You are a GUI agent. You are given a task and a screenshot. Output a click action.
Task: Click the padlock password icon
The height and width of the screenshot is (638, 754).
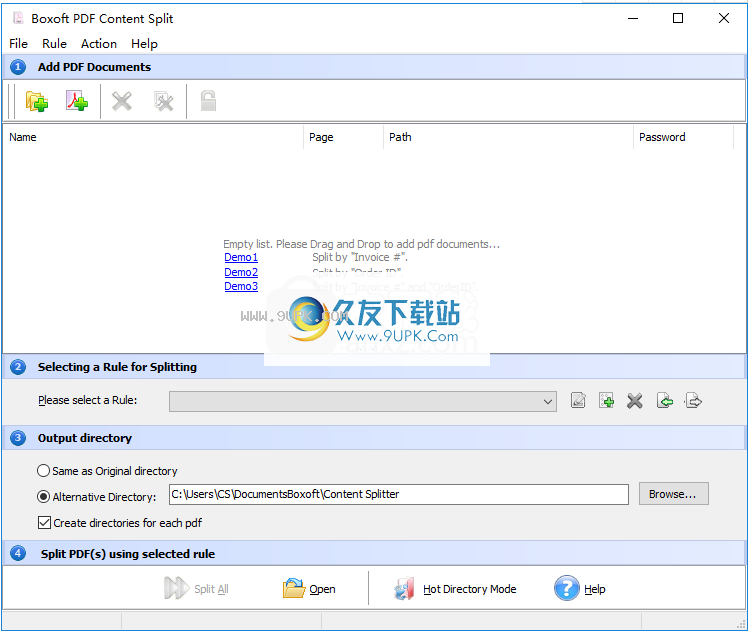pyautogui.click(x=208, y=101)
